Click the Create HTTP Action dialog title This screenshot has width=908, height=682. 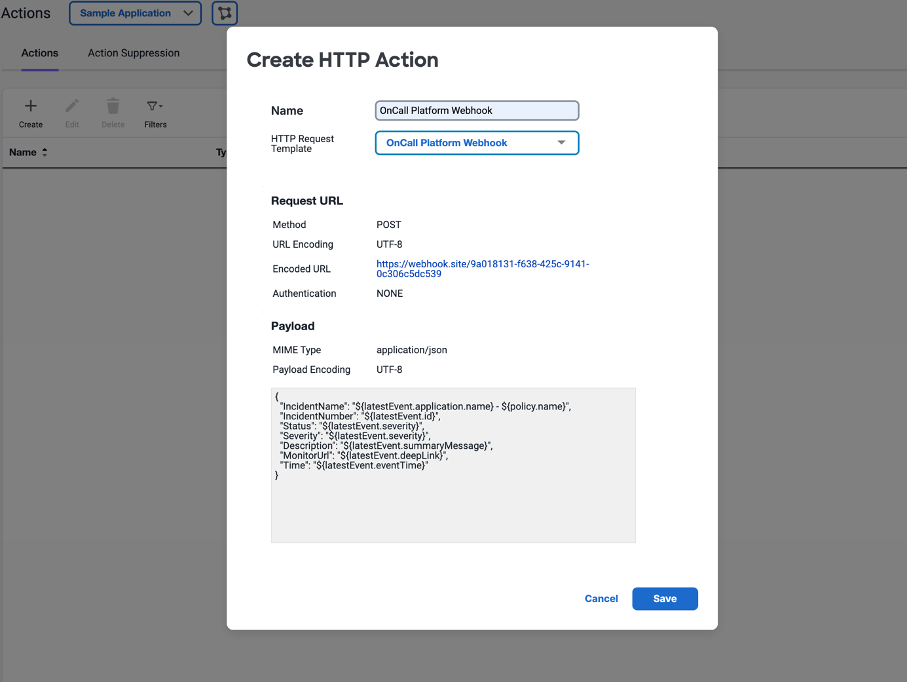point(342,60)
